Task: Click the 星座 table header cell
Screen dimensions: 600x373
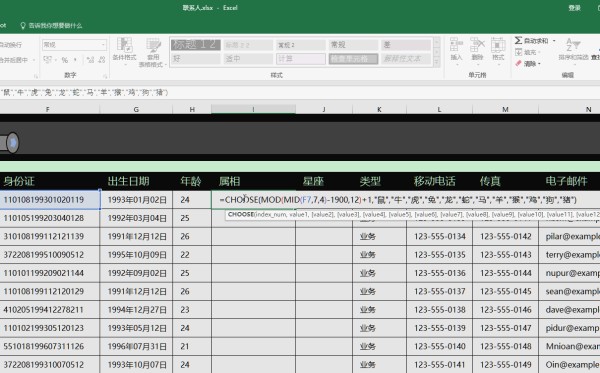Action: coord(324,181)
